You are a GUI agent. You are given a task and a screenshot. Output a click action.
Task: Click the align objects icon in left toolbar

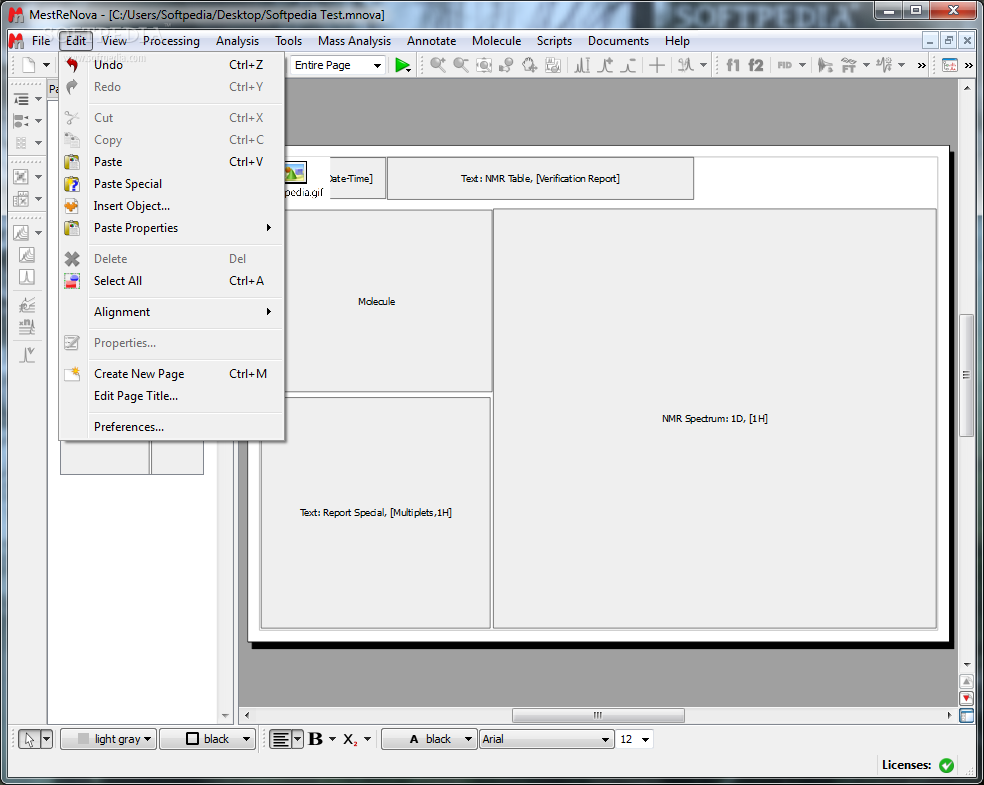tap(21, 121)
